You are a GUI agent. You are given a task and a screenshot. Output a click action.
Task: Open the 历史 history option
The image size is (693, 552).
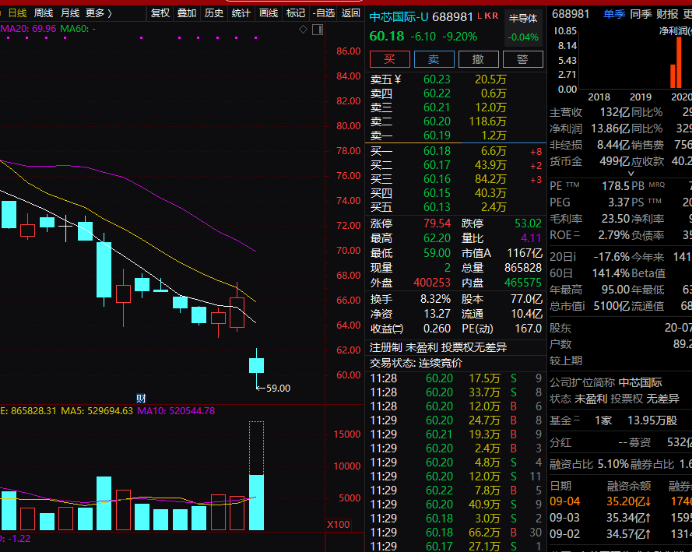pos(214,13)
